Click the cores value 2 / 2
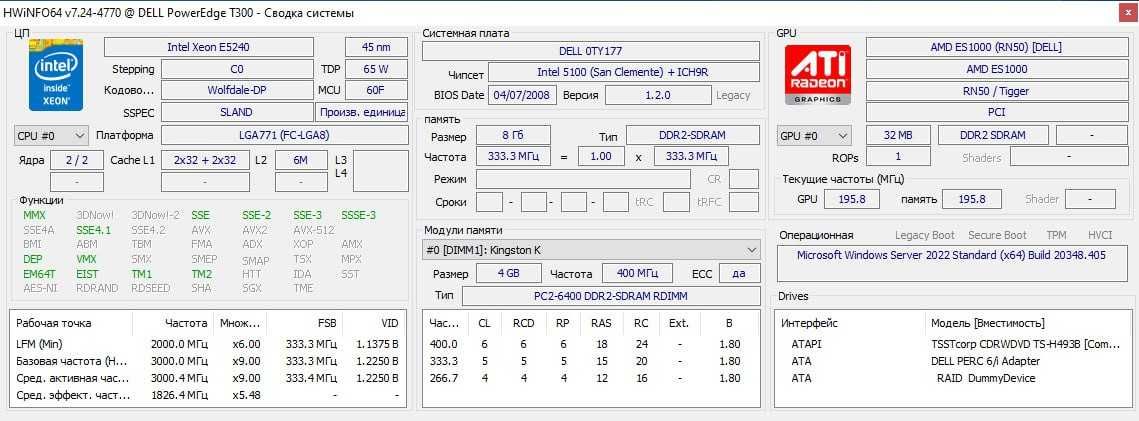This screenshot has height=421, width=1139. pyautogui.click(x=76, y=160)
